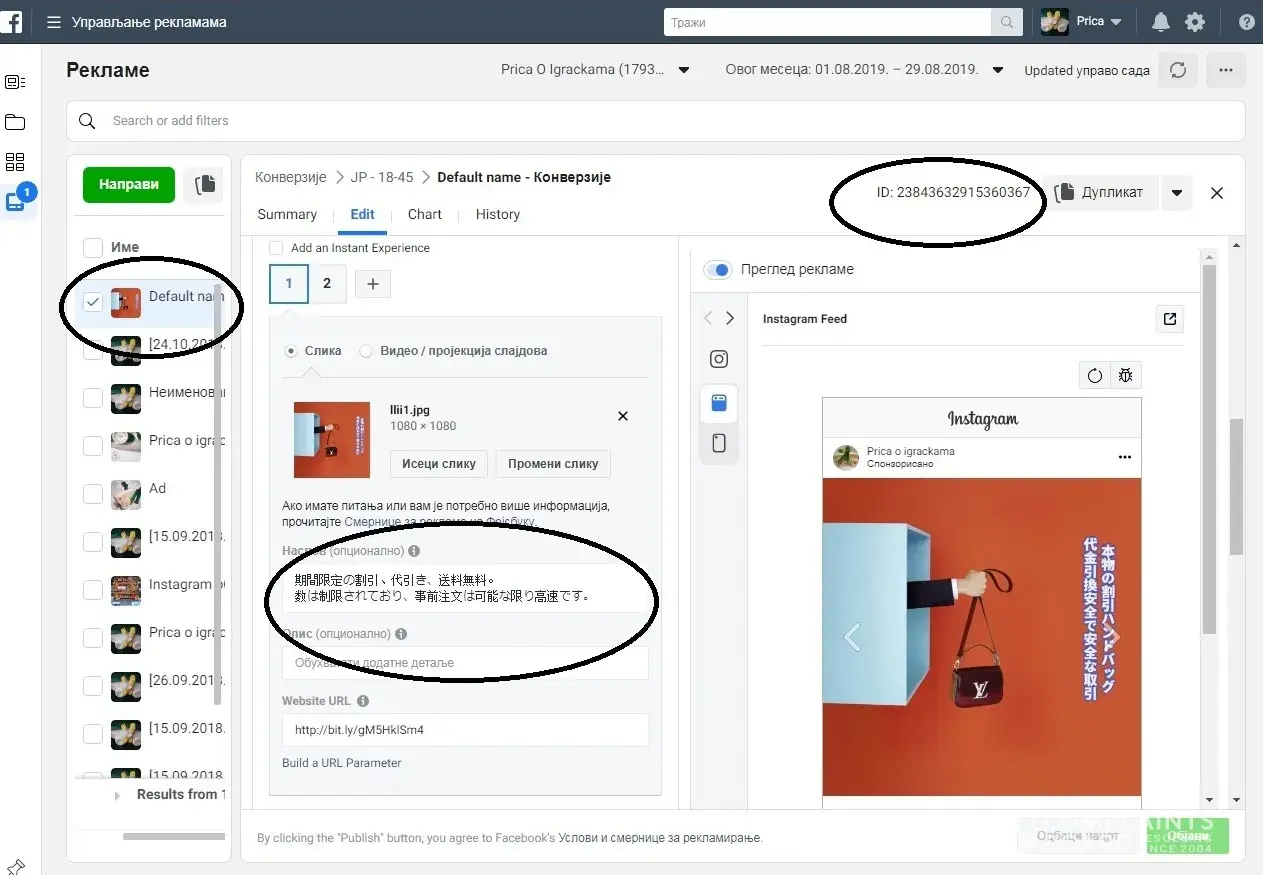Check the Add an Instant Experience box

point(276,248)
